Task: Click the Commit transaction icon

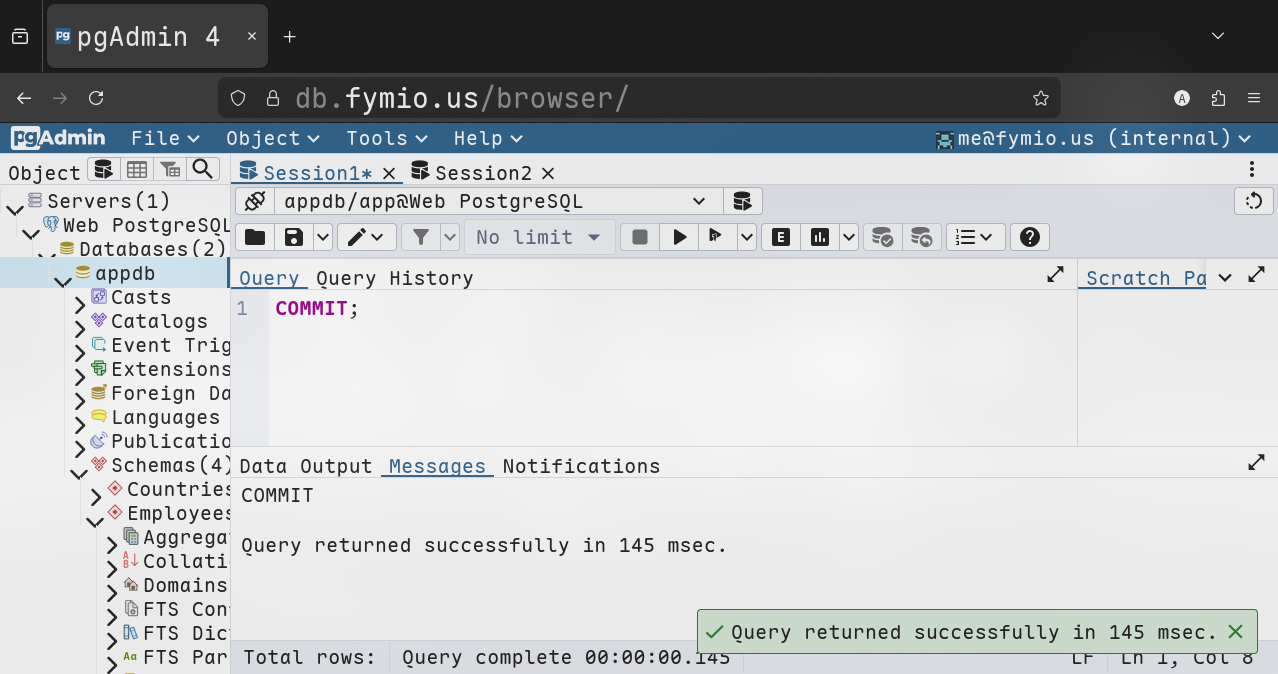Action: (x=882, y=237)
